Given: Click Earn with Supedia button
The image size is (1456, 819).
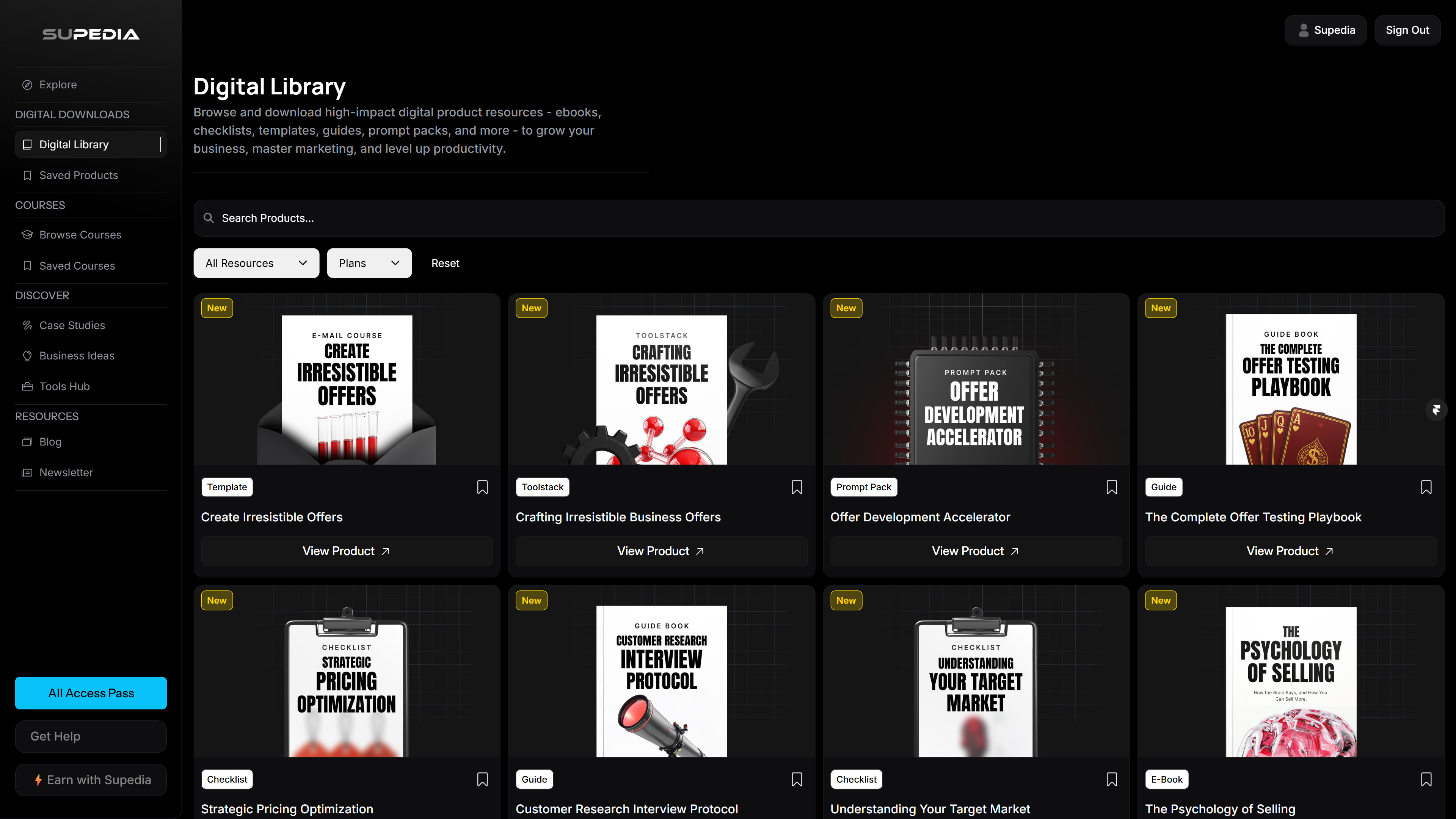Looking at the screenshot, I should pyautogui.click(x=91, y=780).
